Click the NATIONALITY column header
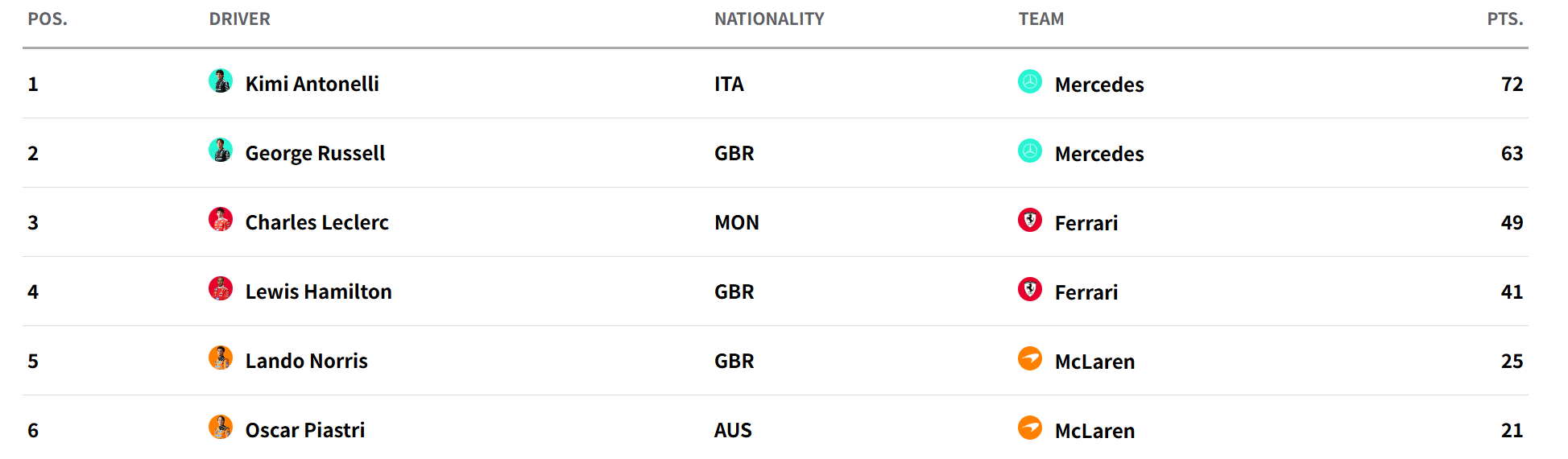The image size is (1568, 459). (769, 19)
